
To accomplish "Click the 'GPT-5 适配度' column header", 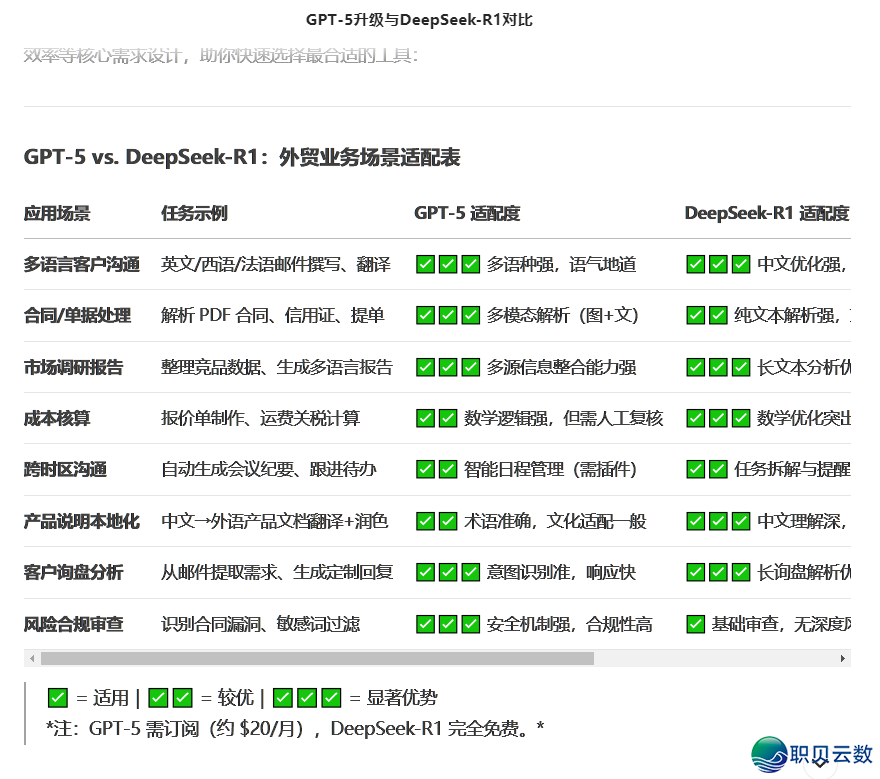I will click(x=467, y=213).
